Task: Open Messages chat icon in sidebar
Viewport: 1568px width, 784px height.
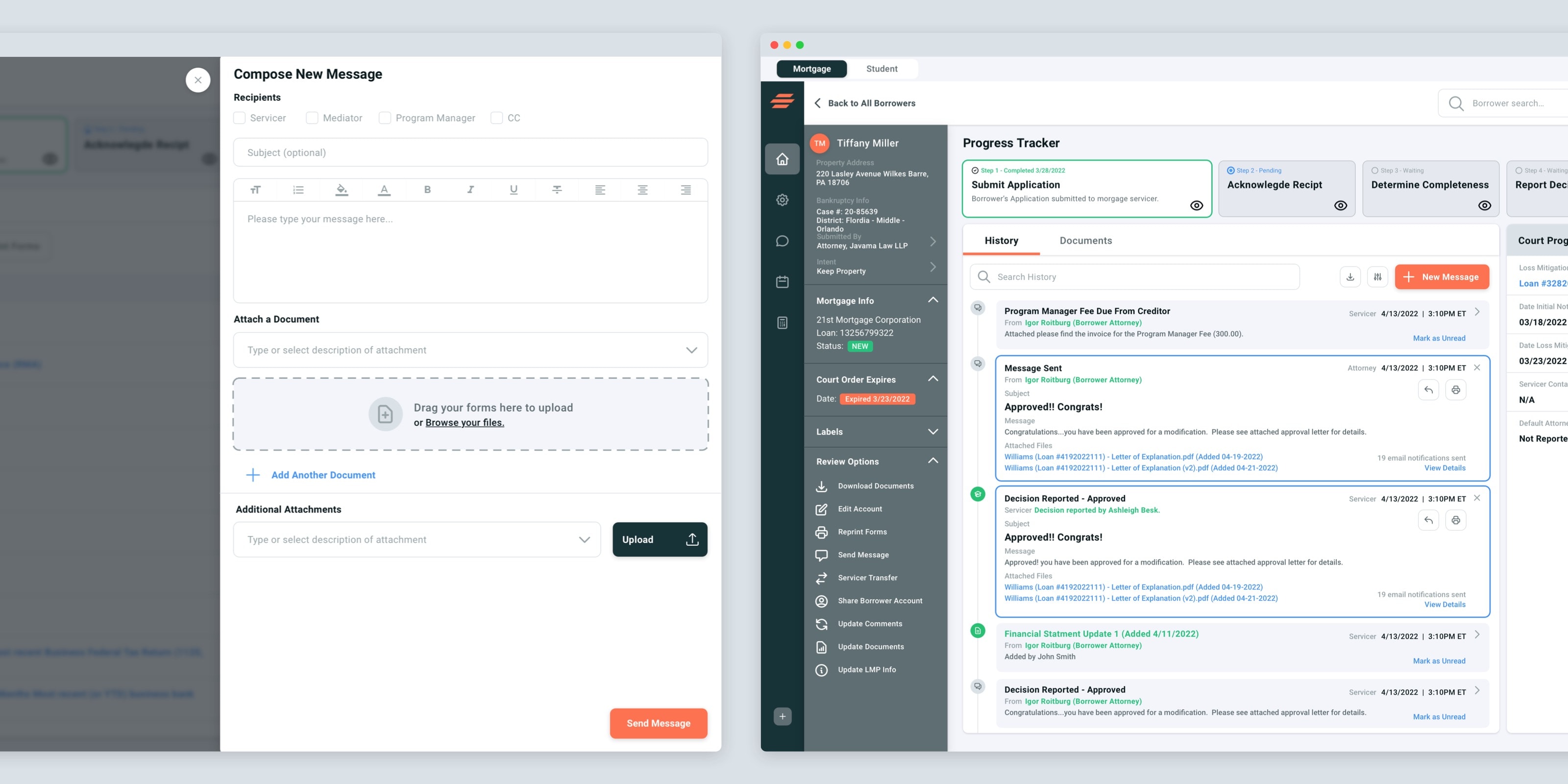Action: [x=782, y=241]
